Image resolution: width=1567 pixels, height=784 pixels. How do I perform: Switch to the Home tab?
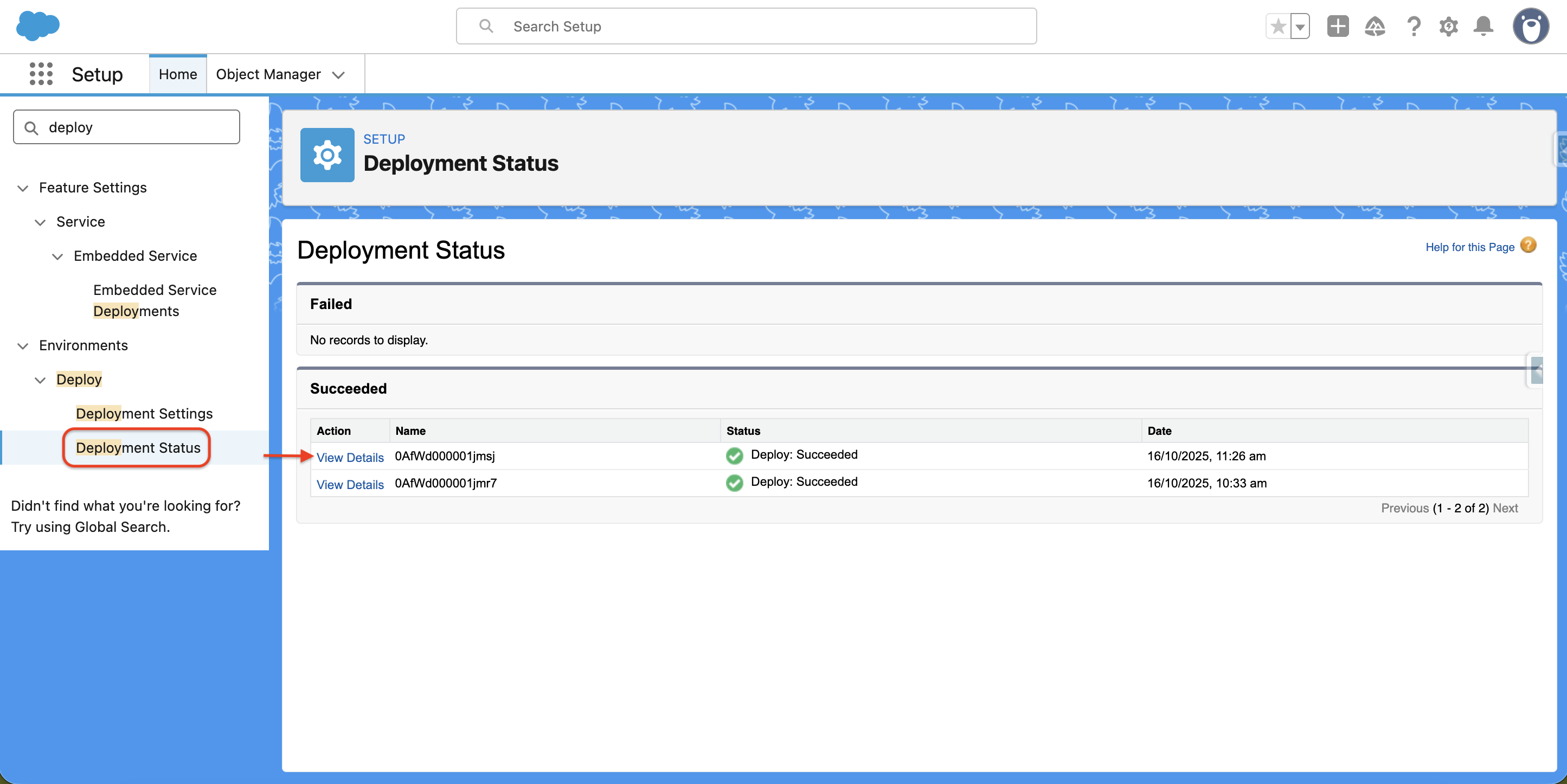178,74
